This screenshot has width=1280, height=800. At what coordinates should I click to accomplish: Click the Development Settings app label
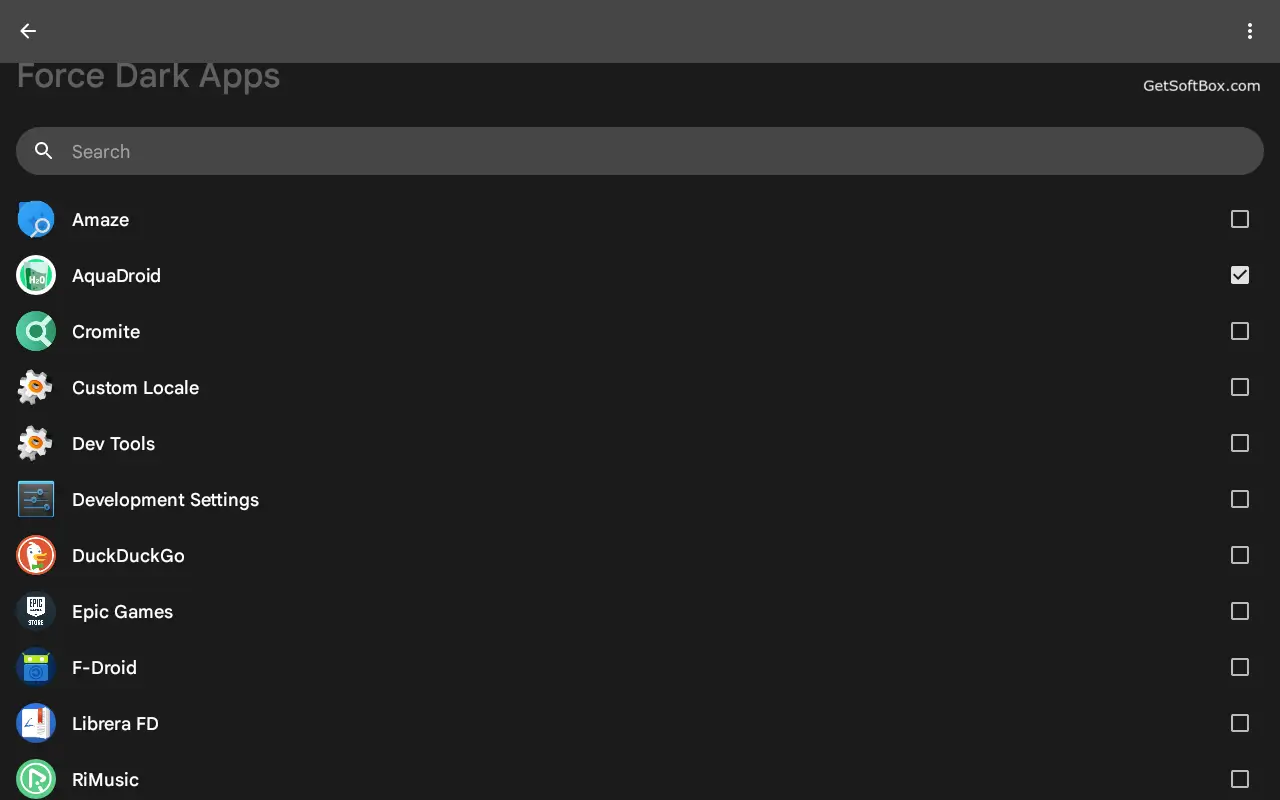165,500
